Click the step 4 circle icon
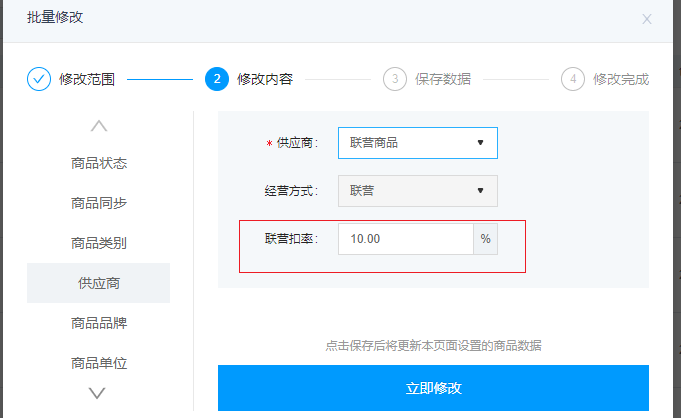The height and width of the screenshot is (418, 681). (x=573, y=79)
